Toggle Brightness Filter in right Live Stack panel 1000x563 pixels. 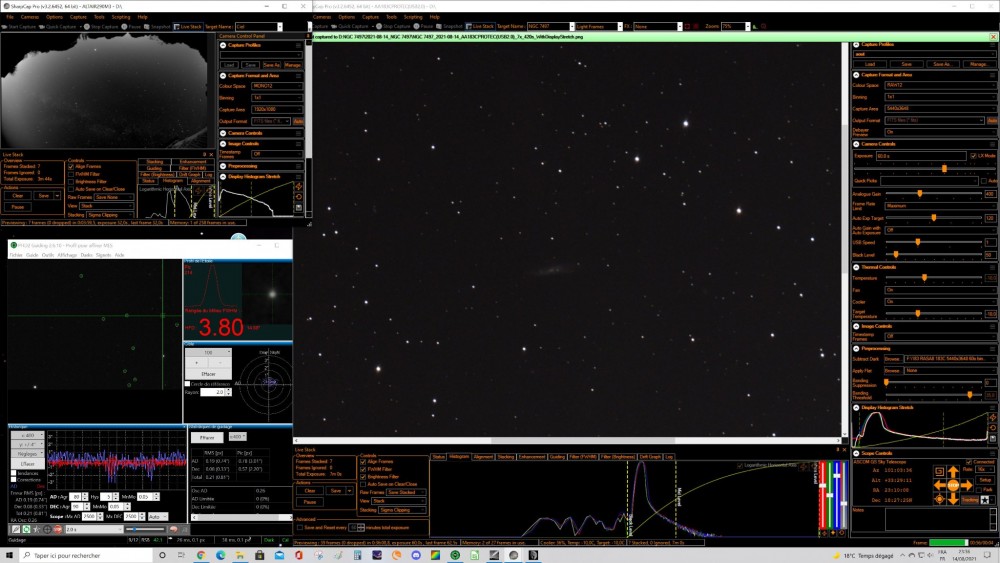pos(363,476)
